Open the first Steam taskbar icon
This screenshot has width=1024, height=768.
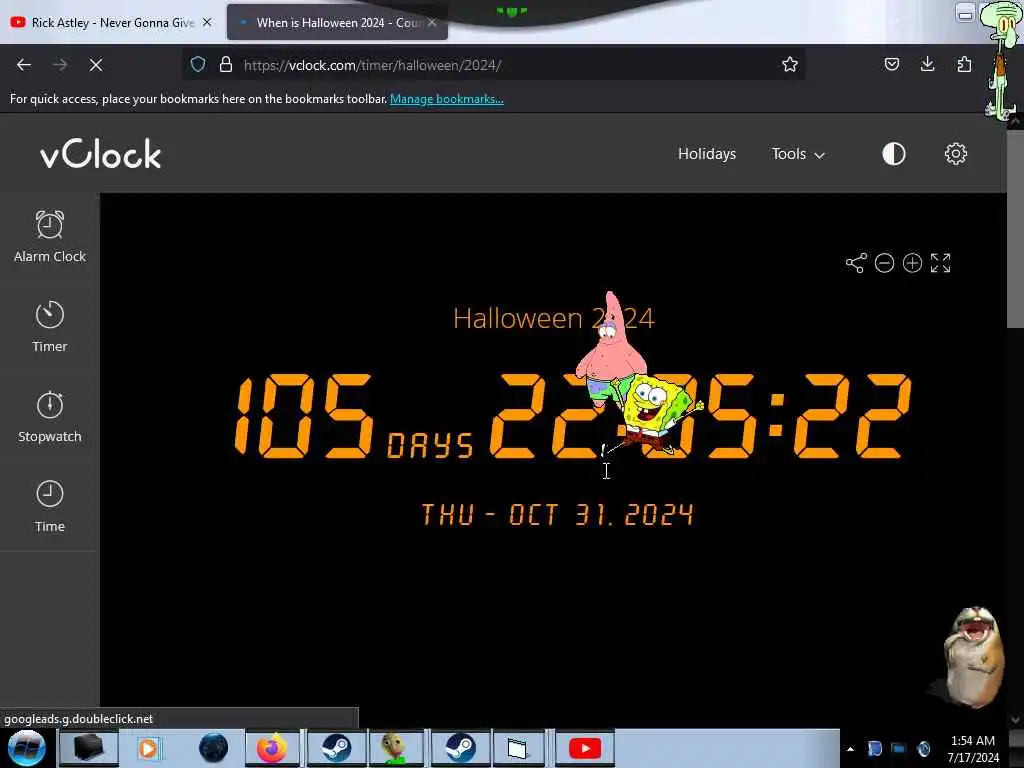tap(336, 748)
